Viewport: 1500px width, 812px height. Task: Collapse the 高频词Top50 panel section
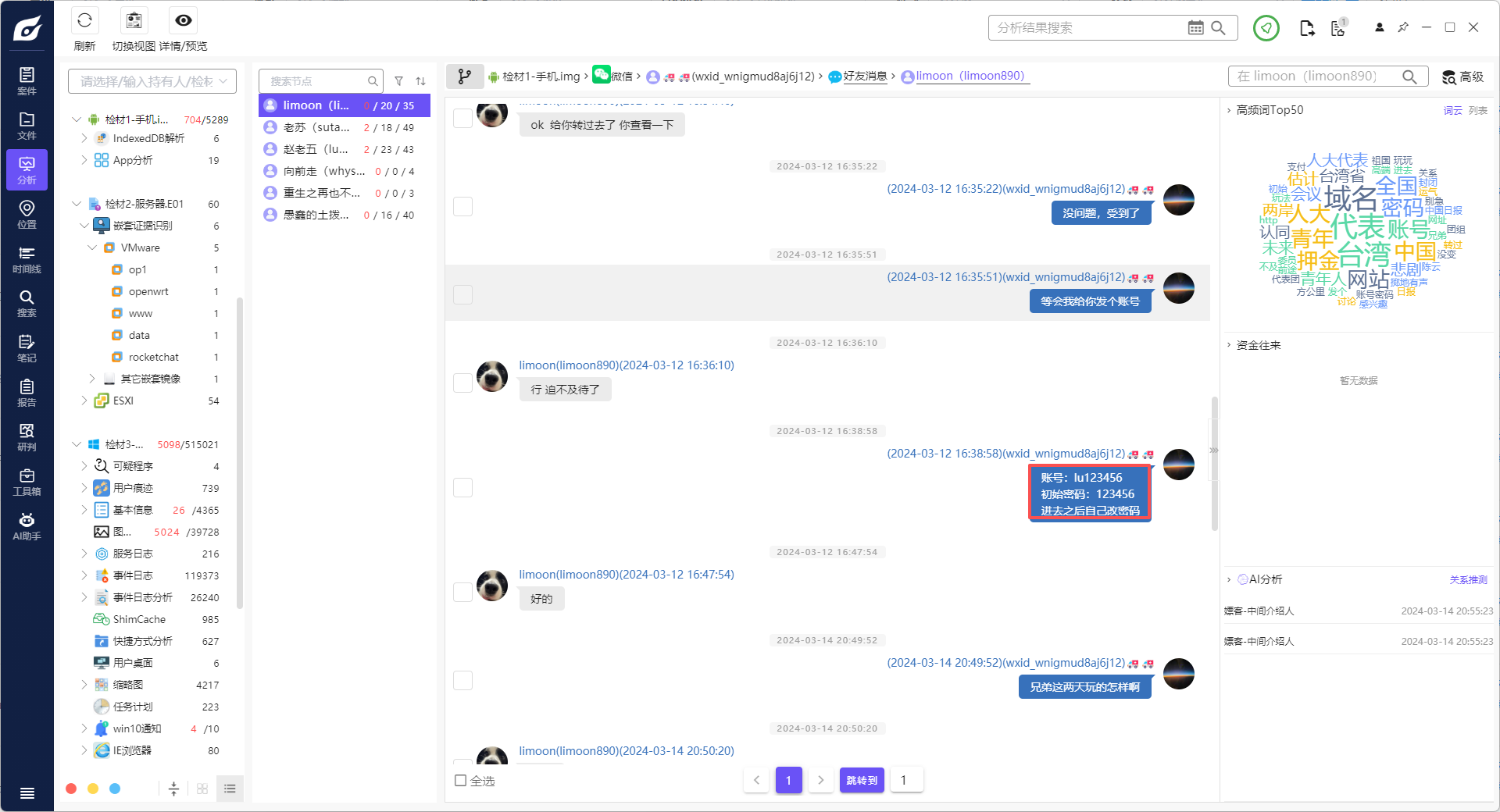1229,110
